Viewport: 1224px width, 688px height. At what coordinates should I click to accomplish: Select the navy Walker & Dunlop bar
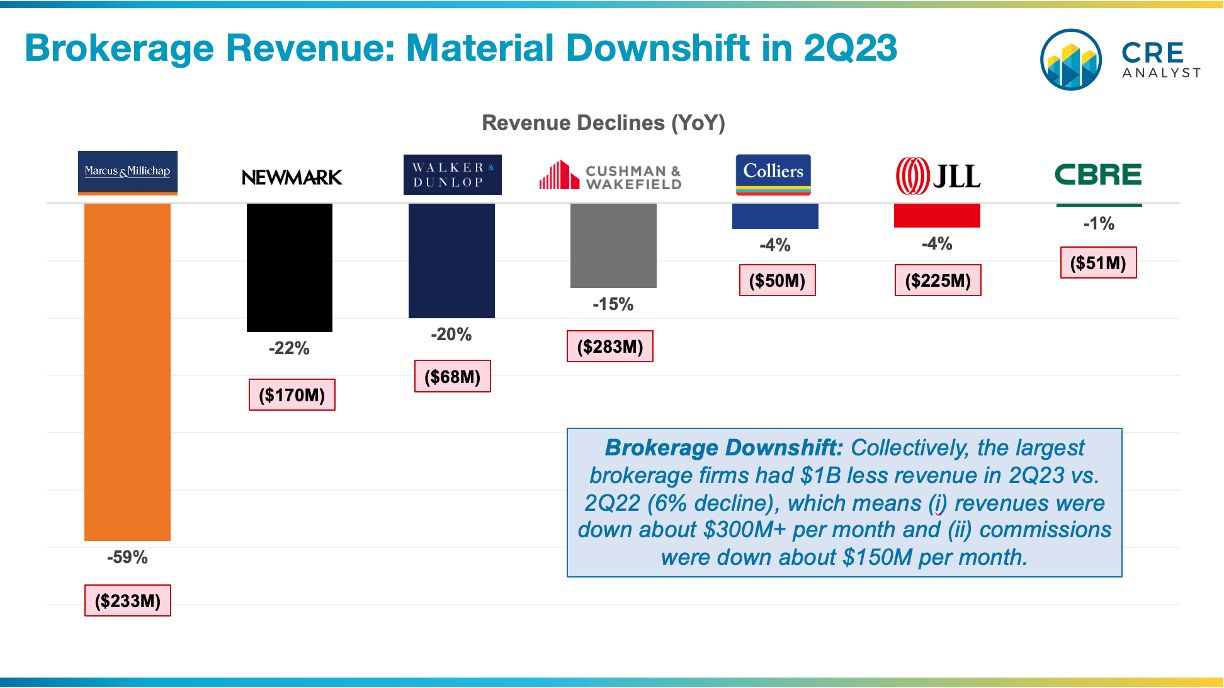tap(452, 261)
